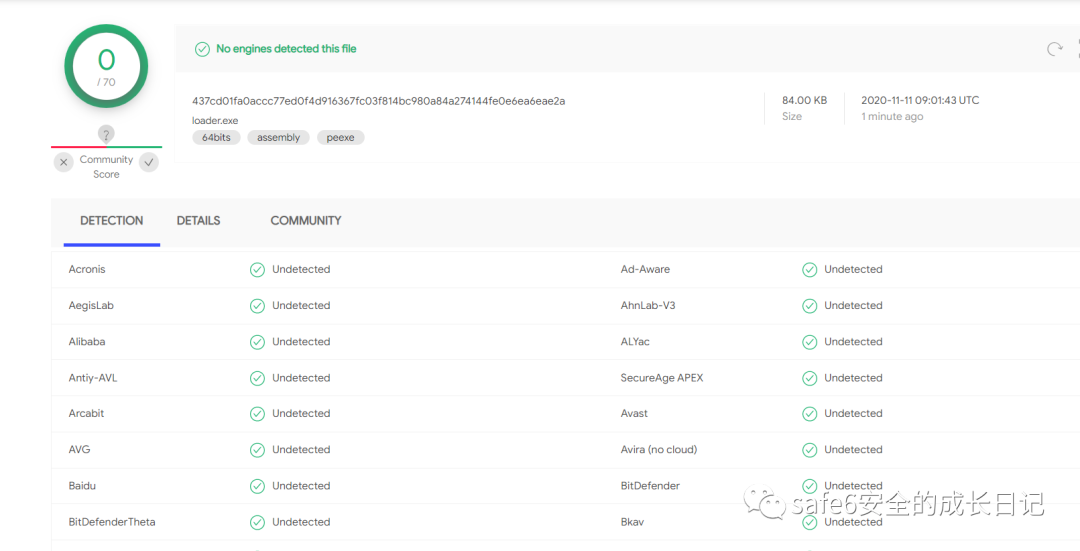Click the ALYac engine name
Image resolution: width=1080 pixels, height=551 pixels.
click(635, 342)
